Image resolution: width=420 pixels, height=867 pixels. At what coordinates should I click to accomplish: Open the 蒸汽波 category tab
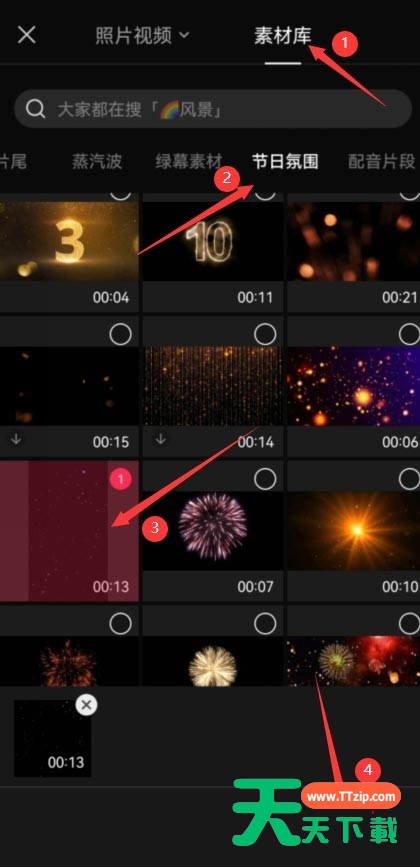point(97,161)
